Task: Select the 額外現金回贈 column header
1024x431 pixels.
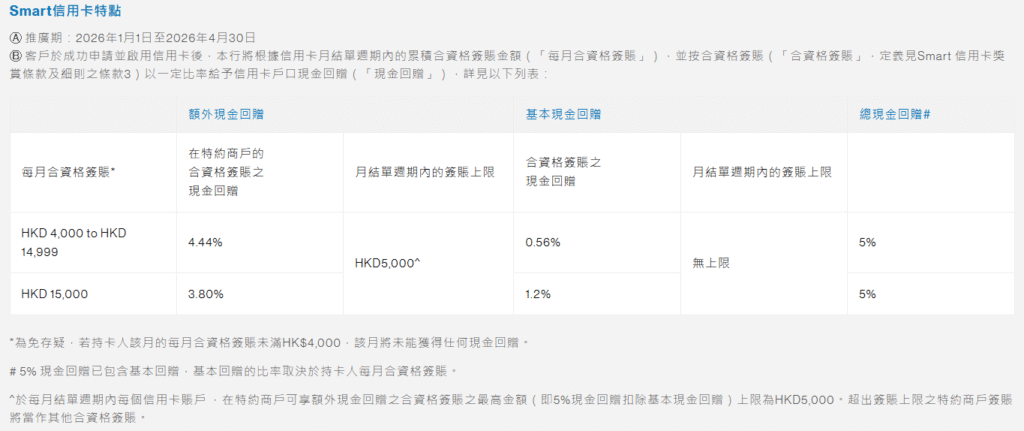Action: [219, 114]
